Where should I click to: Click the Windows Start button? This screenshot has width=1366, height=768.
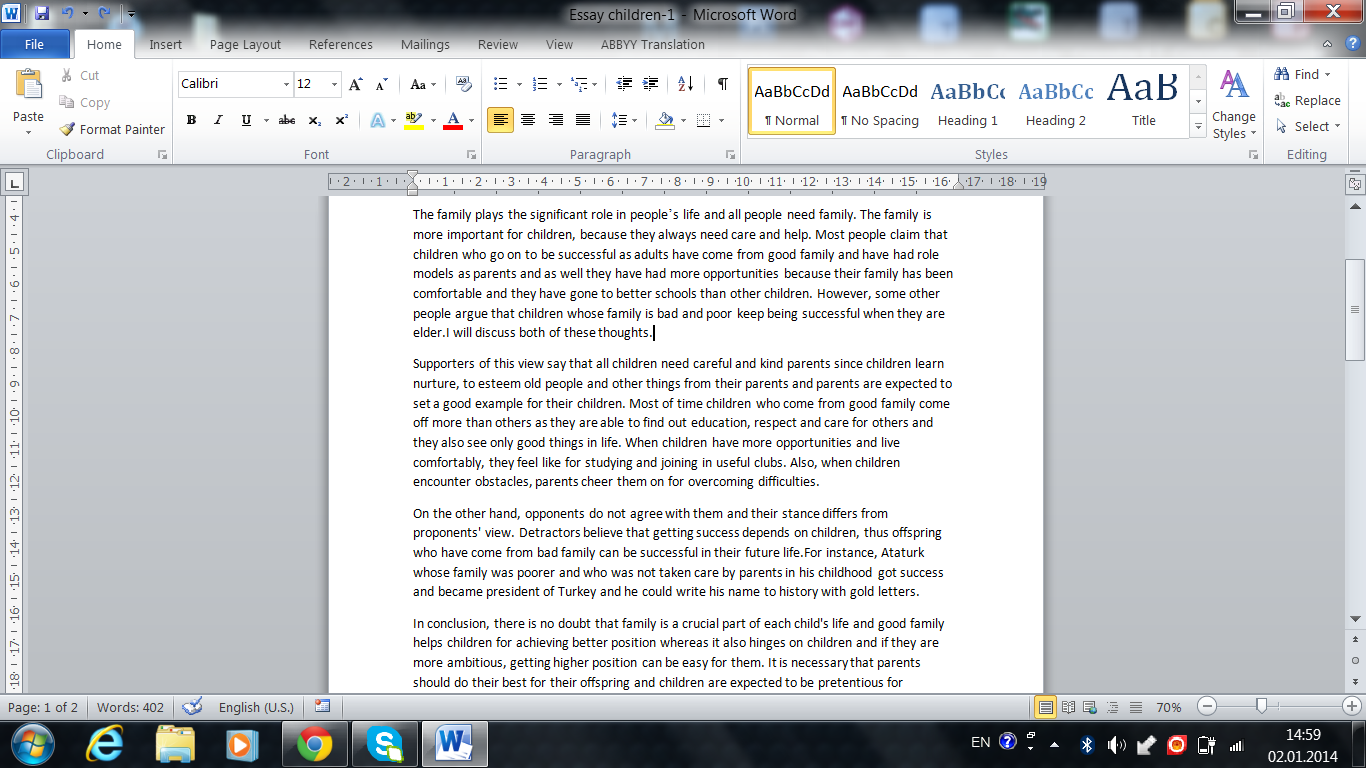[x=33, y=744]
